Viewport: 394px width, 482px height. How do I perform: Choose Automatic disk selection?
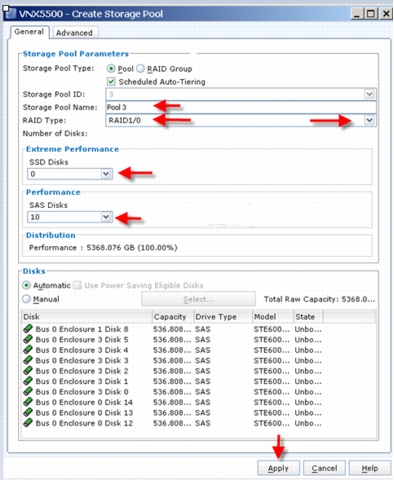point(26,285)
